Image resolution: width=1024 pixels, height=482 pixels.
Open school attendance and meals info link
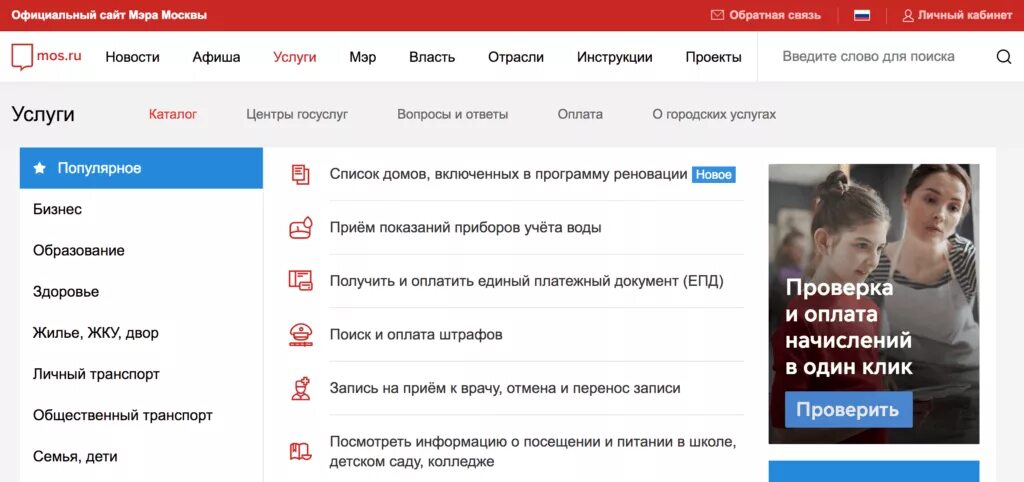tap(533, 451)
